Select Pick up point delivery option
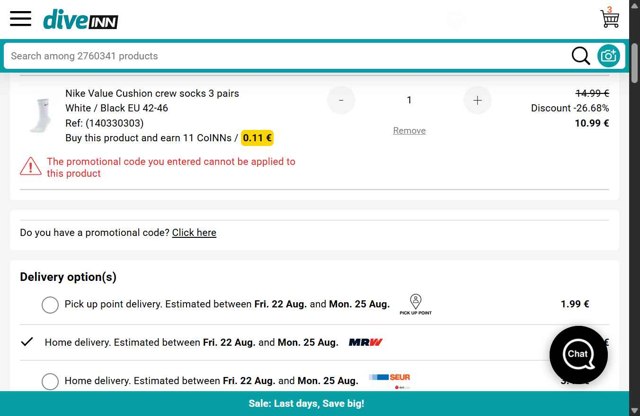 click(50, 305)
